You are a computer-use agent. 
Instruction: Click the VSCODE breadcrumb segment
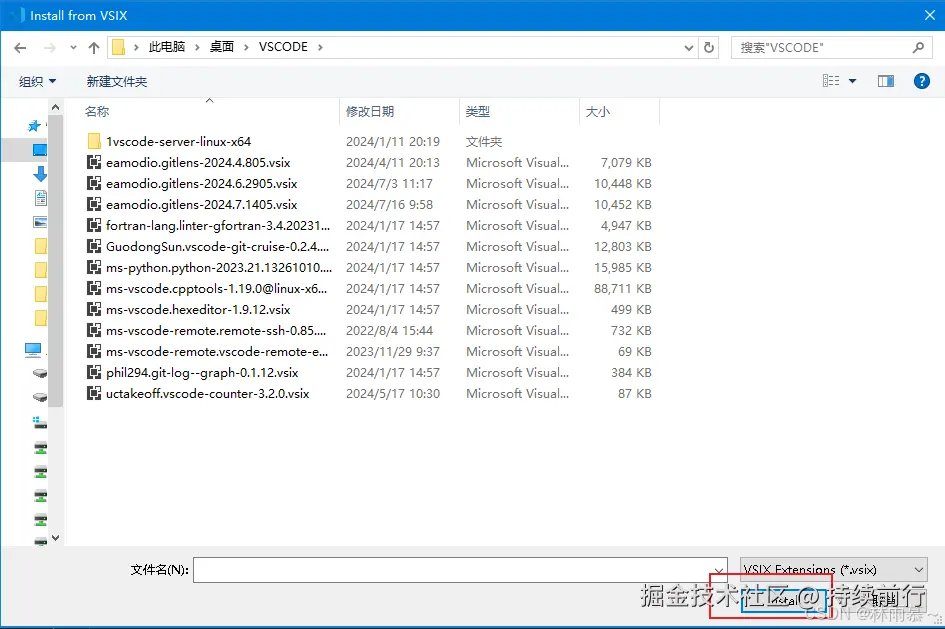coord(283,47)
